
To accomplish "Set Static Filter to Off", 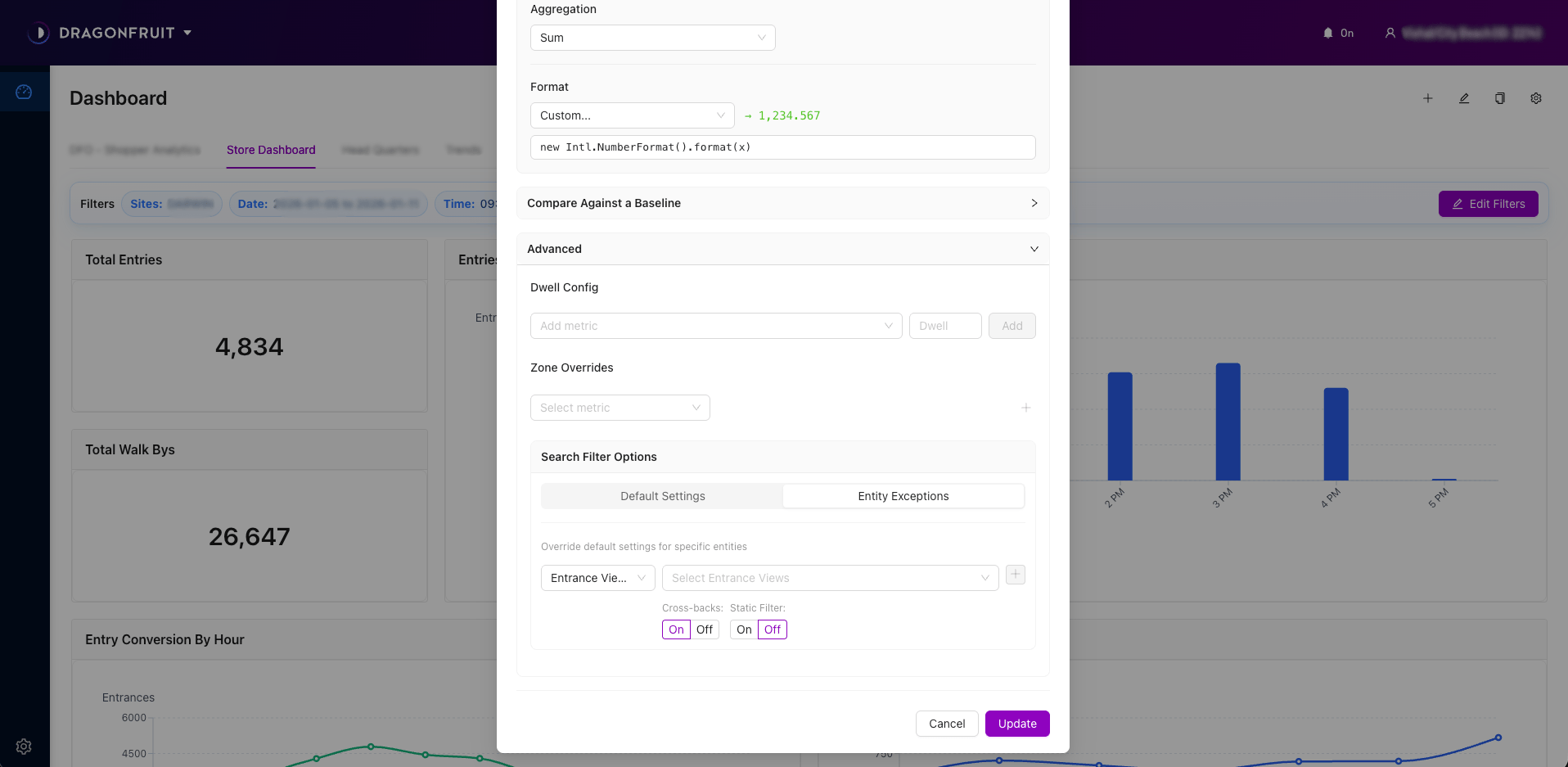I will (773, 629).
